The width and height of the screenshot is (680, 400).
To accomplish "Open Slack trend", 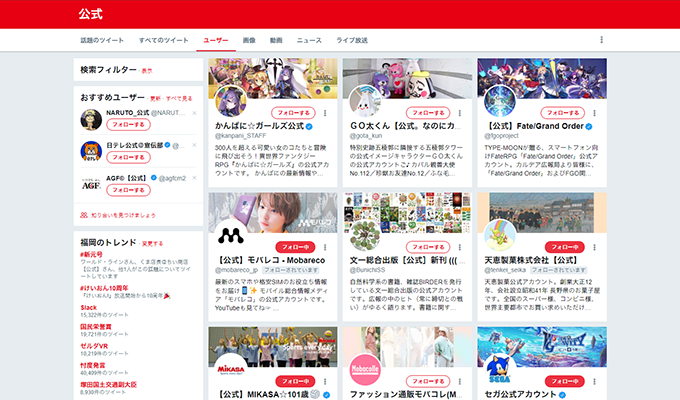I will click(x=88, y=307).
